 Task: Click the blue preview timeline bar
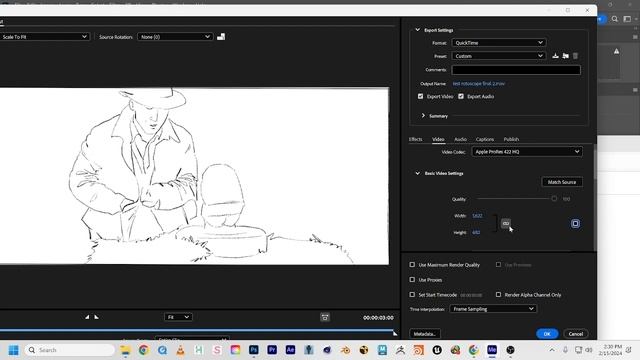197,330
